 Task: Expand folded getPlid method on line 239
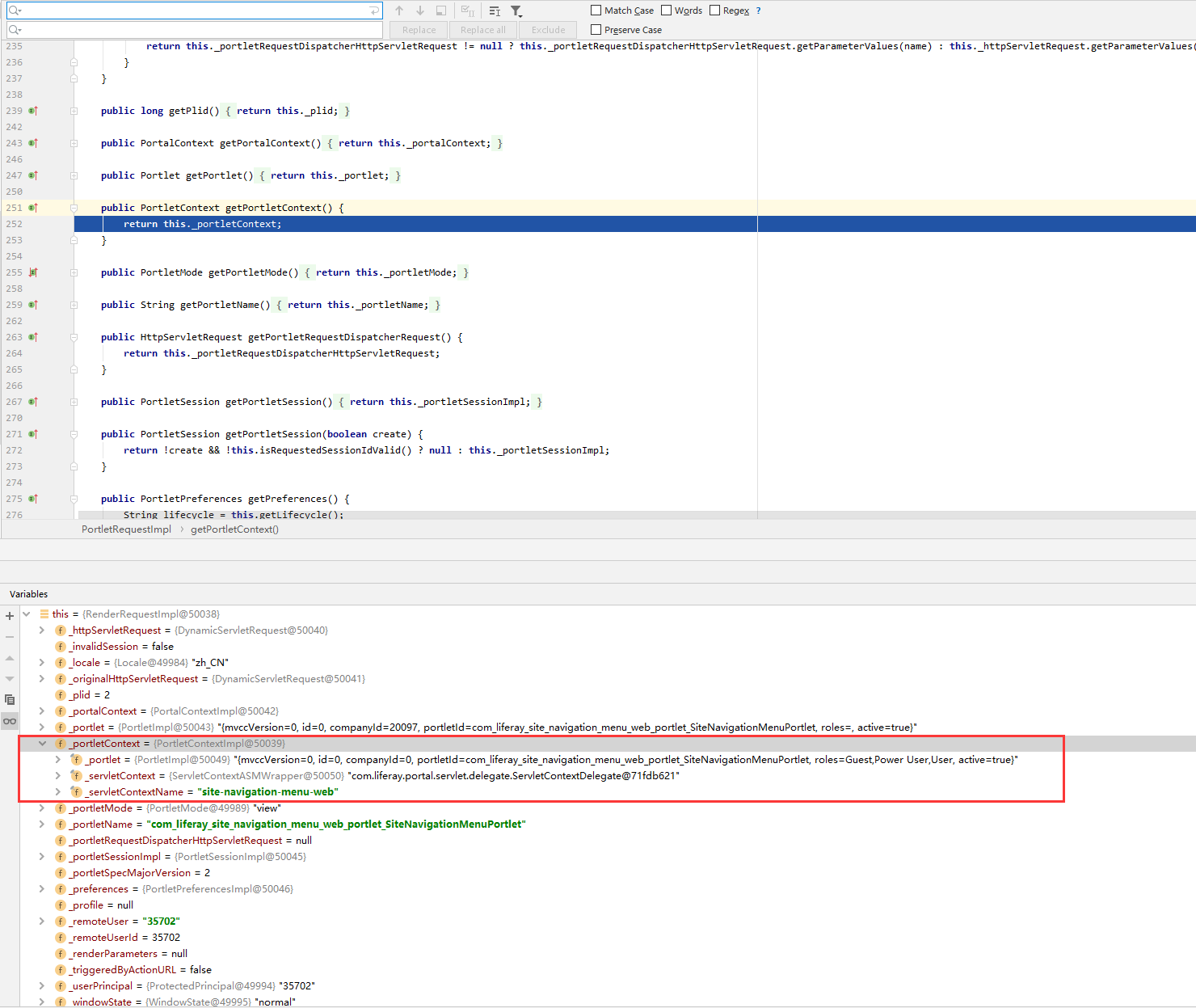click(x=74, y=111)
